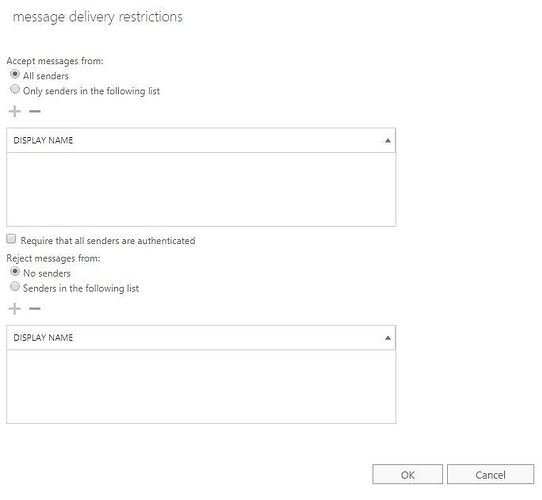This screenshot has height=500, width=542.
Task: Discard changes with Cancel button
Action: [490, 474]
